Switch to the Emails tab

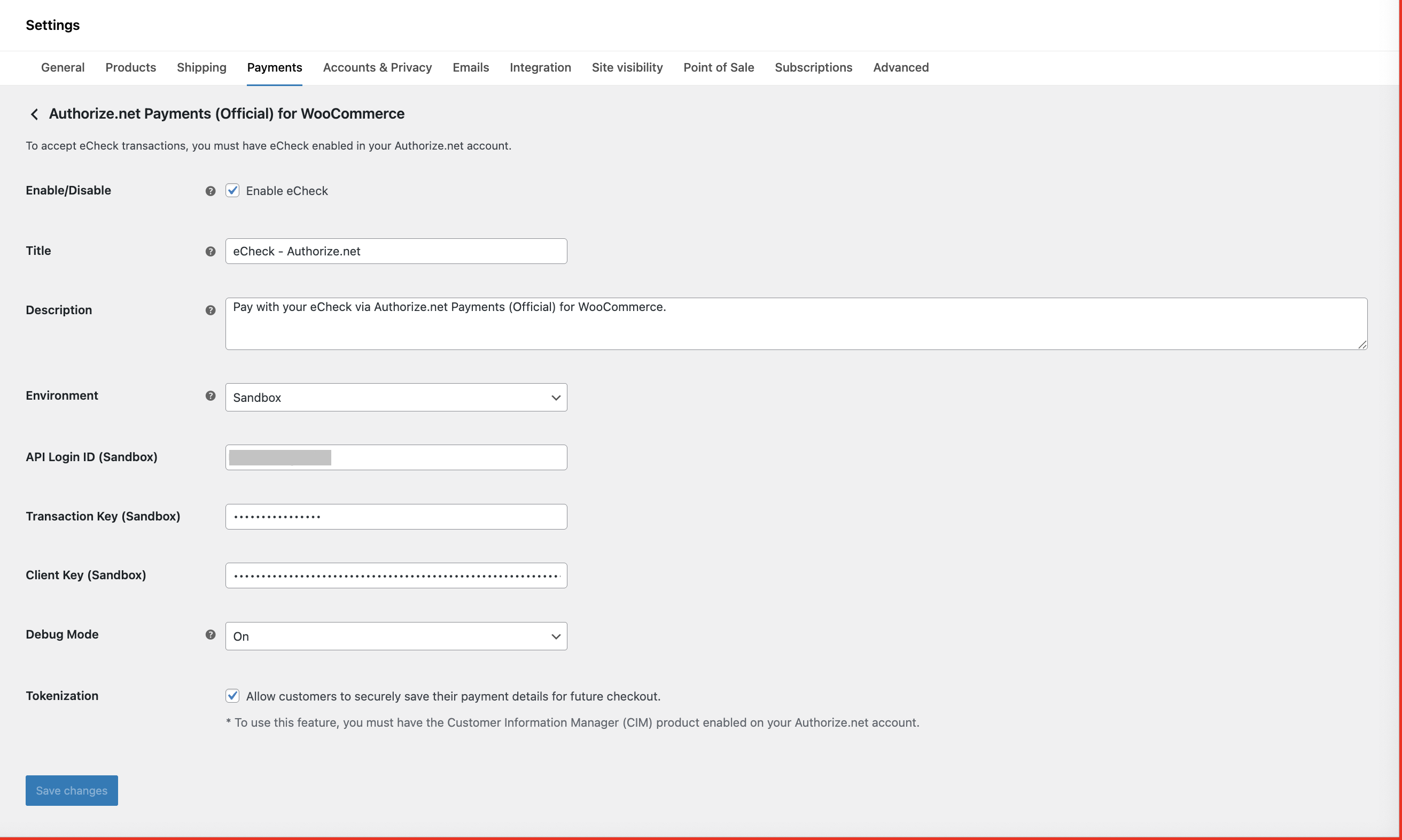471,67
